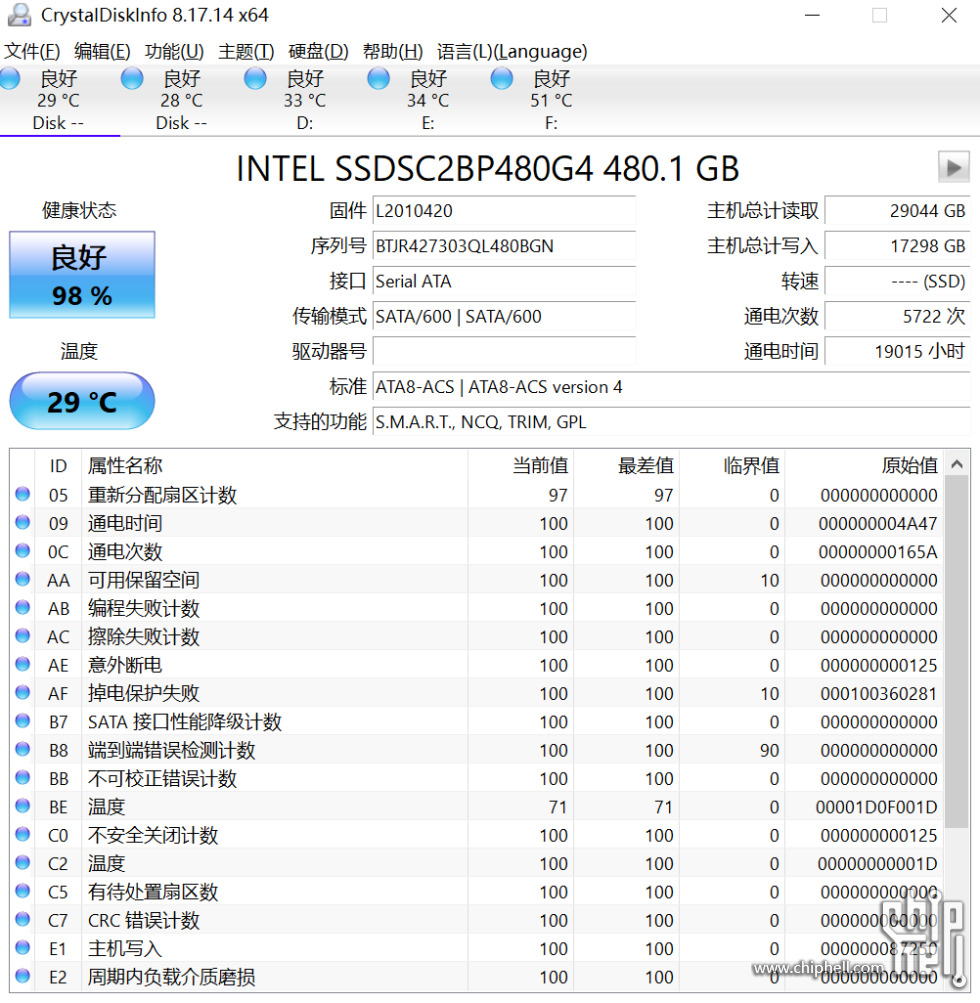Click the standard field ATA8-ACS version 4
This screenshot has height=1003, width=980.
[x=672, y=387]
